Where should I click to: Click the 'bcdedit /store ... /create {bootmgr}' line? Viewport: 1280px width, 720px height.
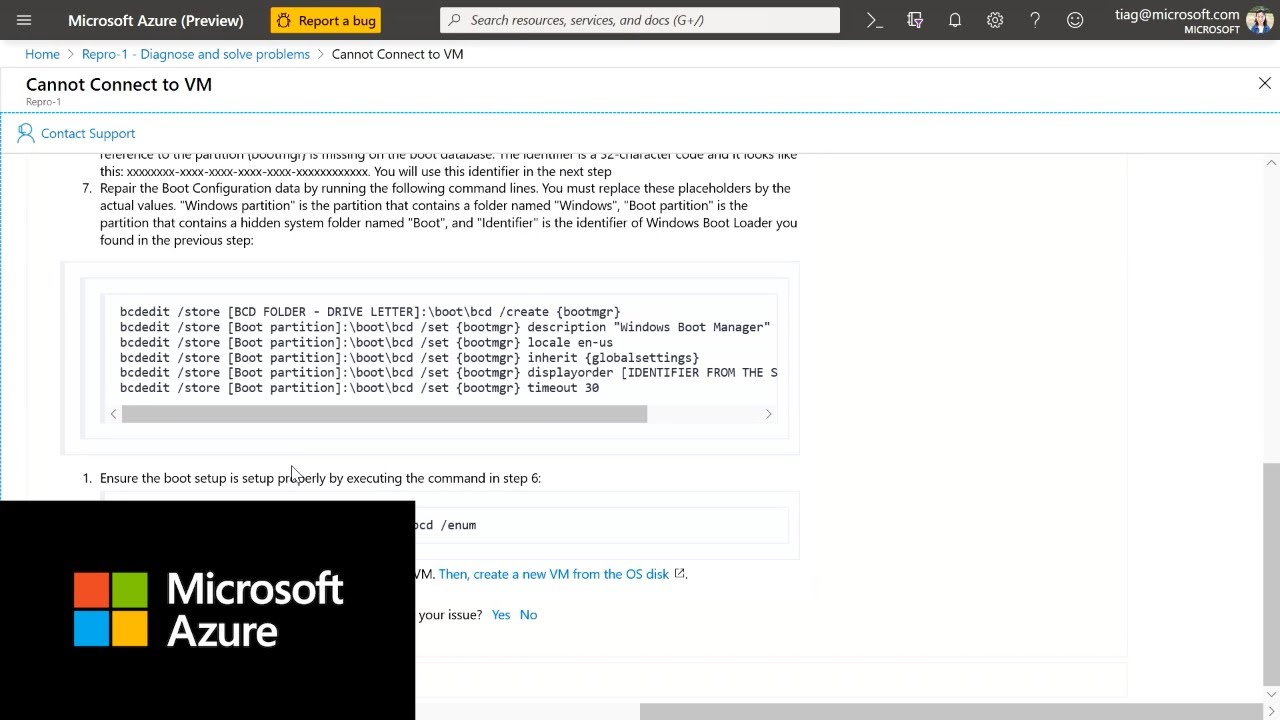point(370,312)
